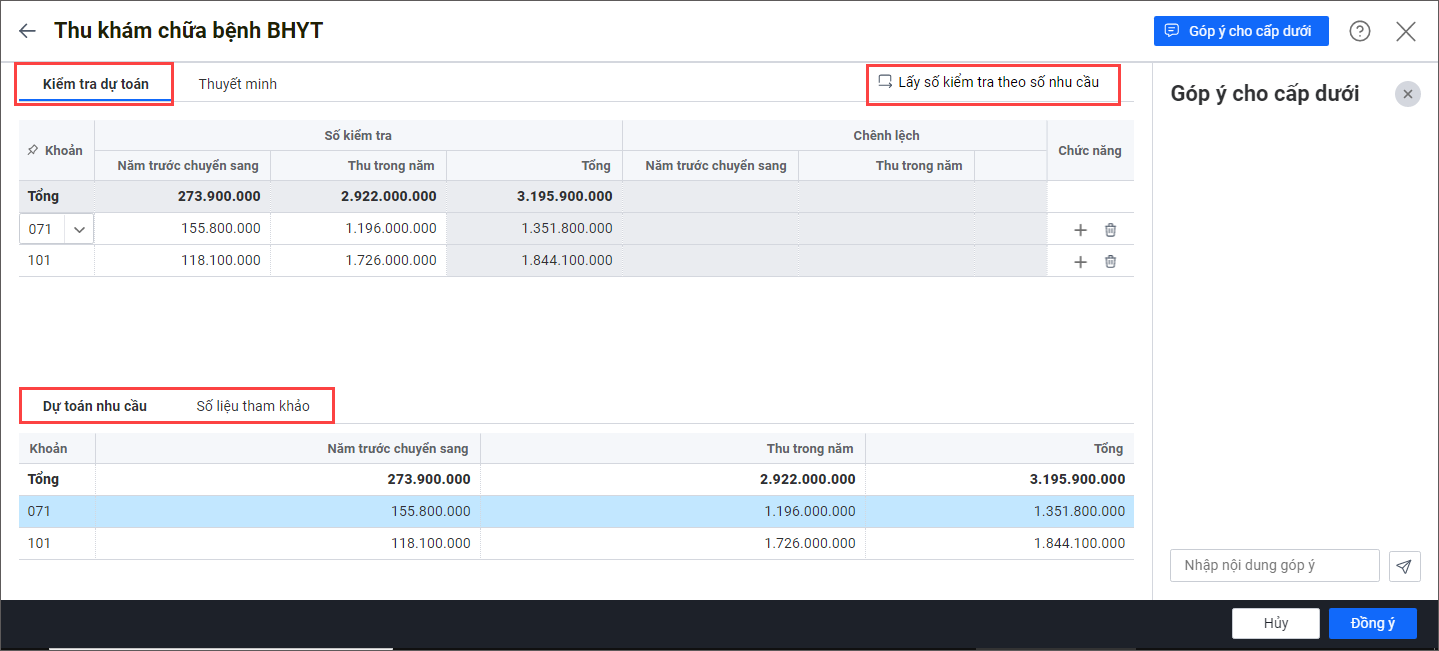The image size is (1439, 651).
Task: Toggle the pin icon in Khoản header
Action: tap(33, 151)
